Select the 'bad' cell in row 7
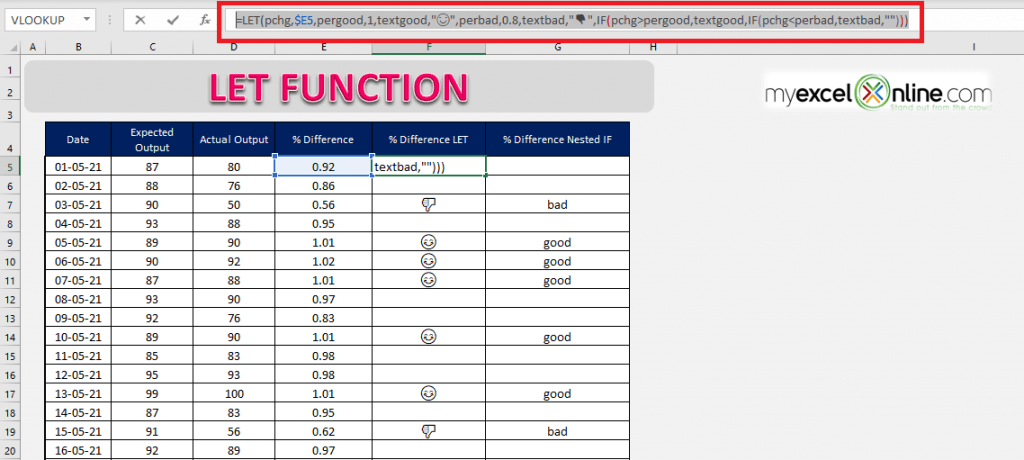Viewport: 1024px width, 460px height. click(x=557, y=204)
